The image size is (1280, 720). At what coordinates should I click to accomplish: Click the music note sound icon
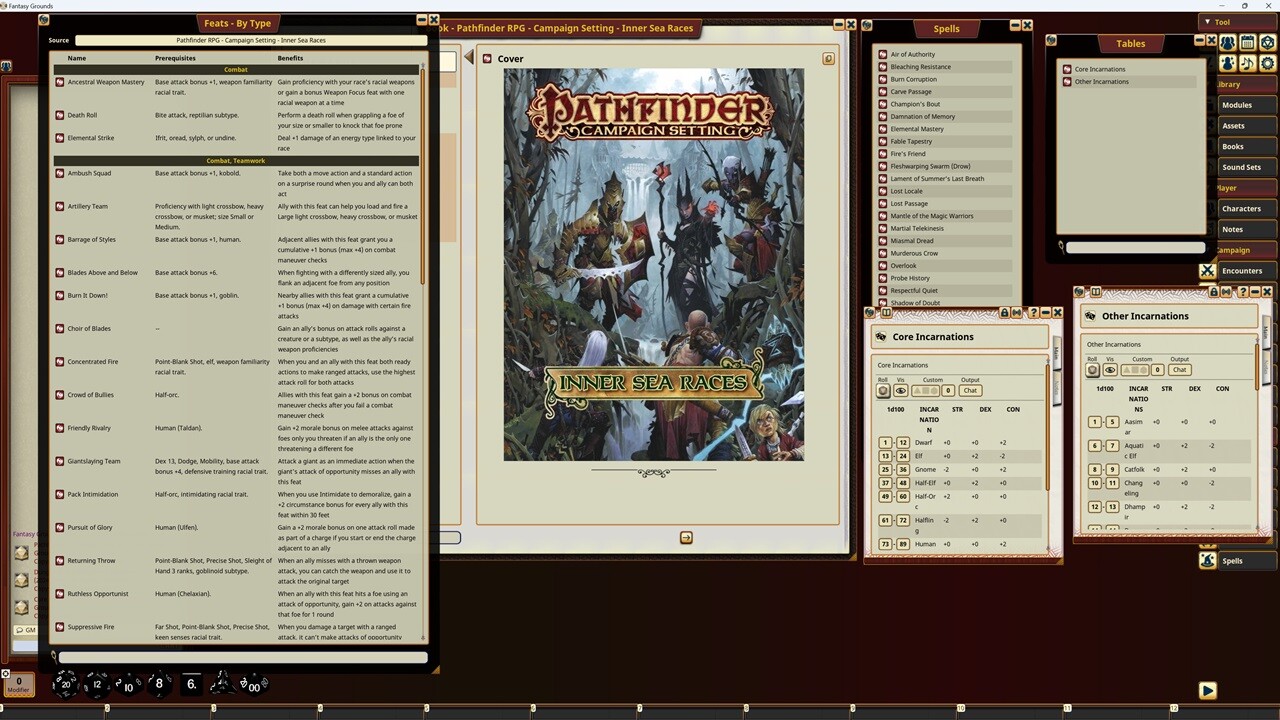(1247, 63)
